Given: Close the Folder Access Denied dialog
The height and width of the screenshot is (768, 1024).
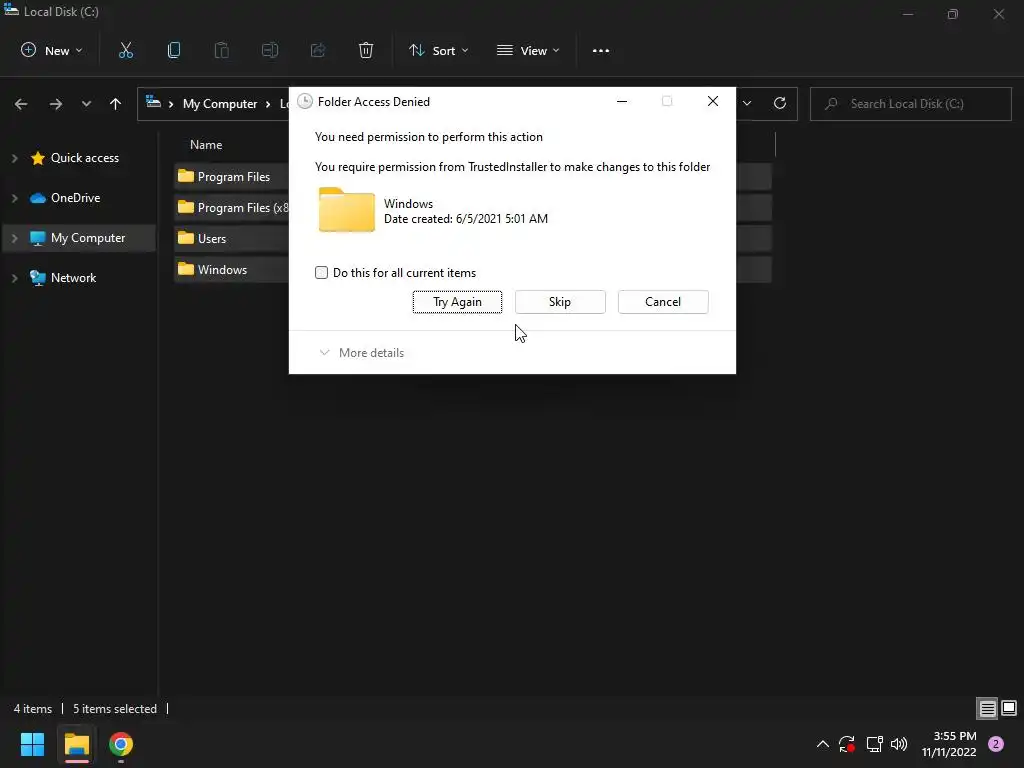Looking at the screenshot, I should (x=713, y=101).
